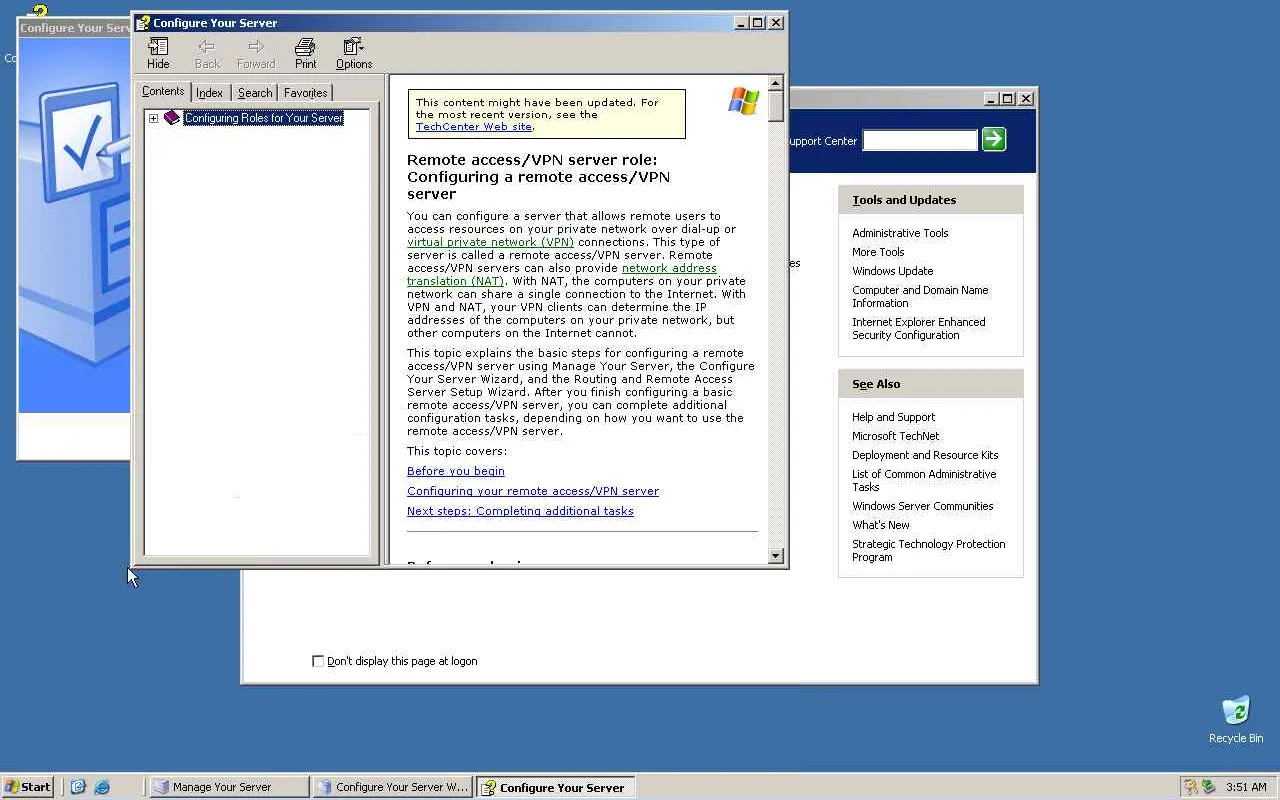The width and height of the screenshot is (1280, 800).
Task: Open the Options toolbar menu in help window
Action: [354, 53]
